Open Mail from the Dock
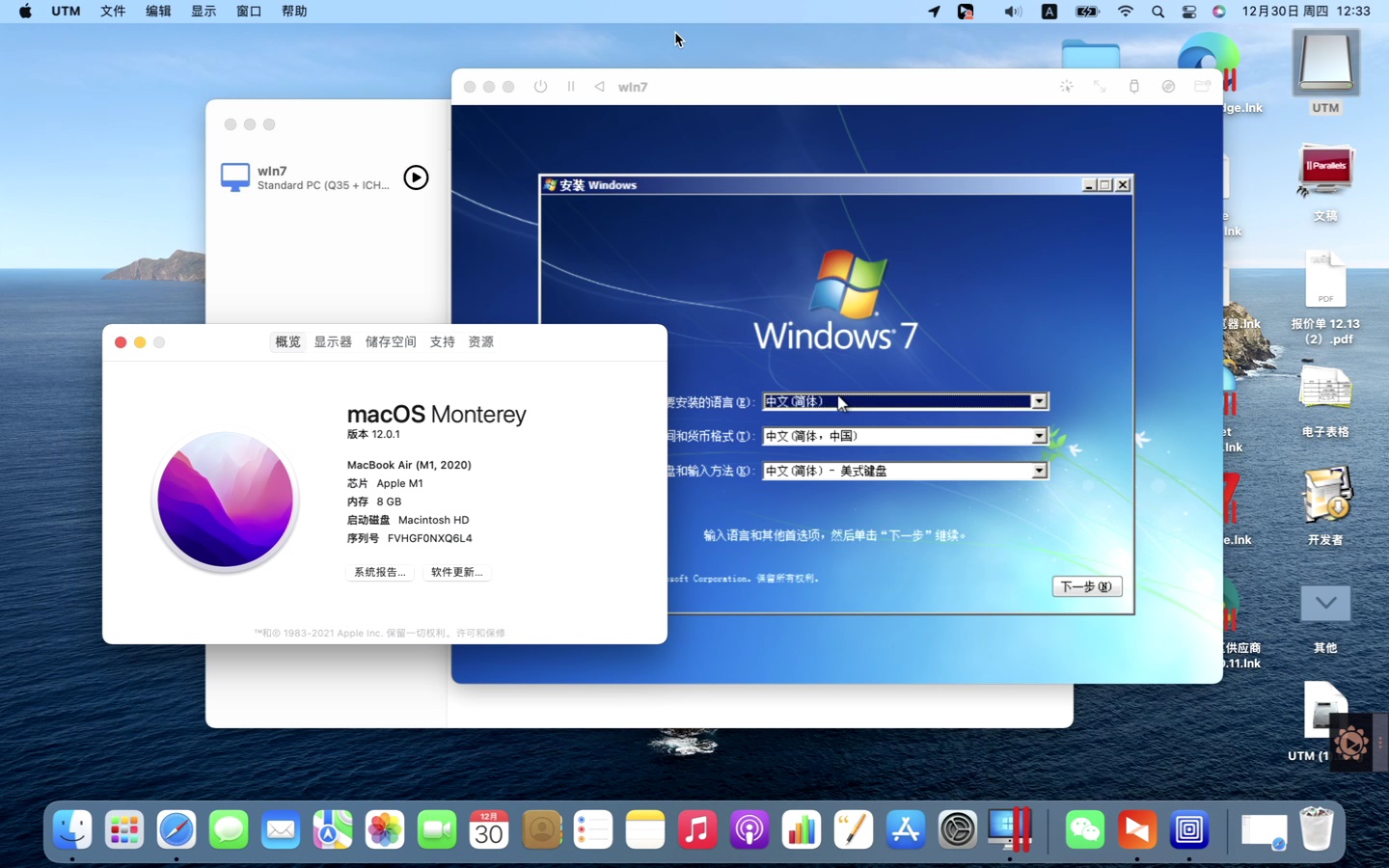This screenshot has height=868, width=1389. coord(281,829)
